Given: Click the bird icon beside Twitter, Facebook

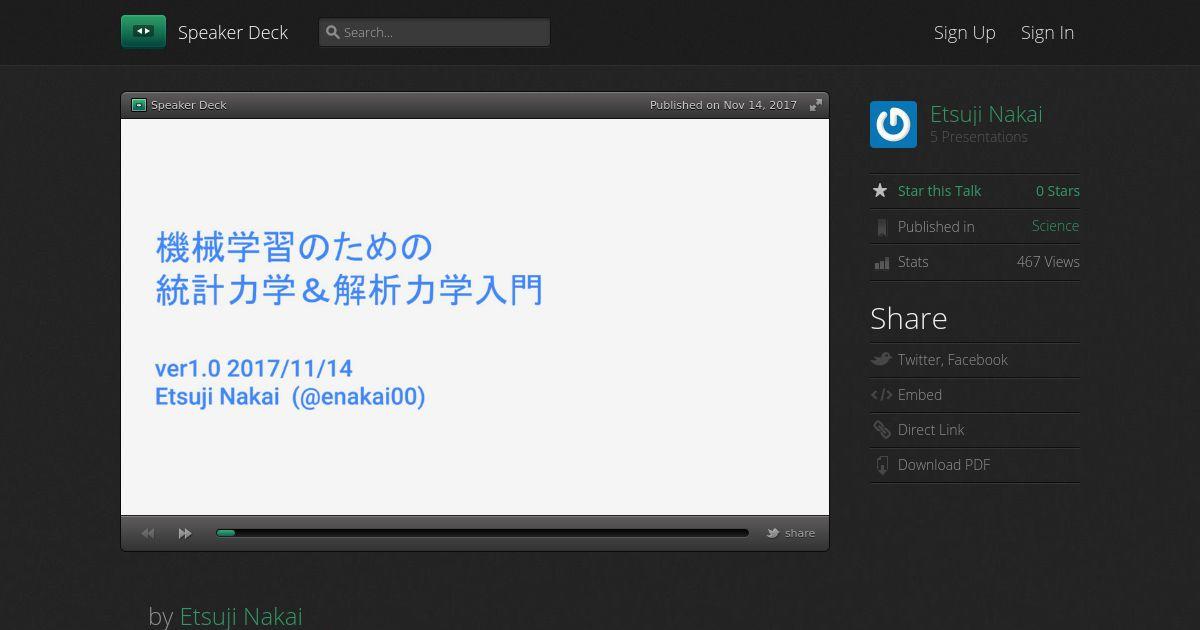Looking at the screenshot, I should pos(881,359).
